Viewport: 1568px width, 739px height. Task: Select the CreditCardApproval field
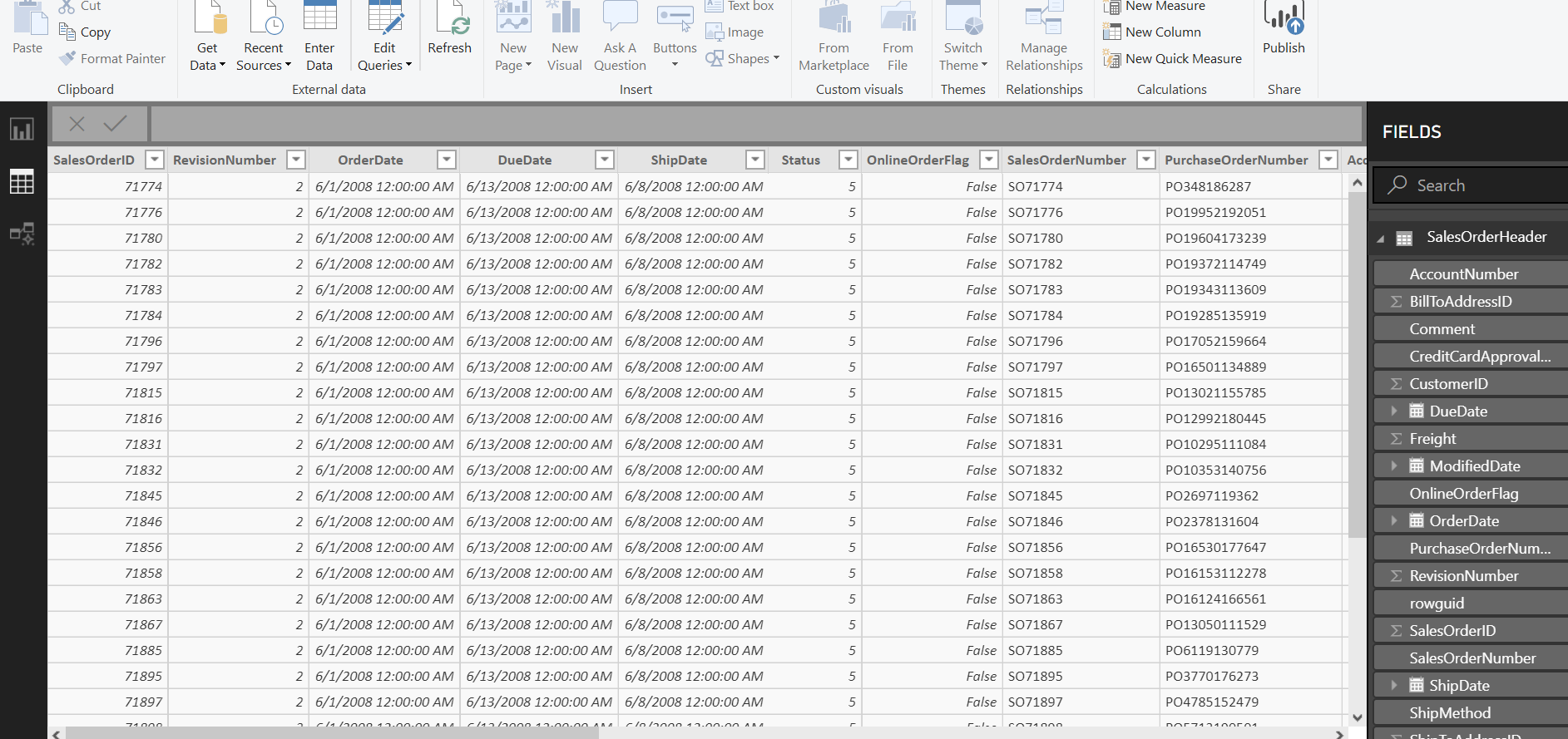click(1471, 356)
